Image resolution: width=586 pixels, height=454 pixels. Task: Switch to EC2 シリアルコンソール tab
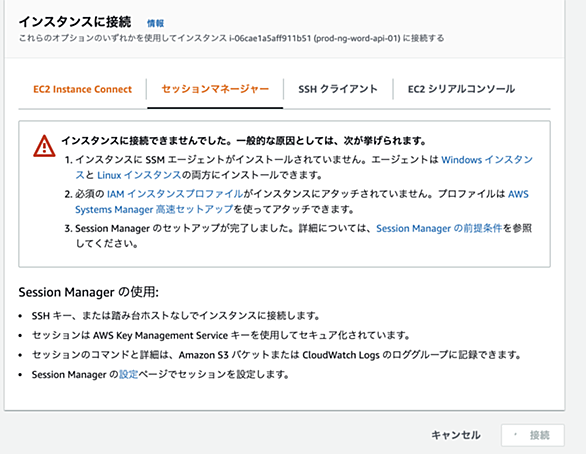point(462,89)
